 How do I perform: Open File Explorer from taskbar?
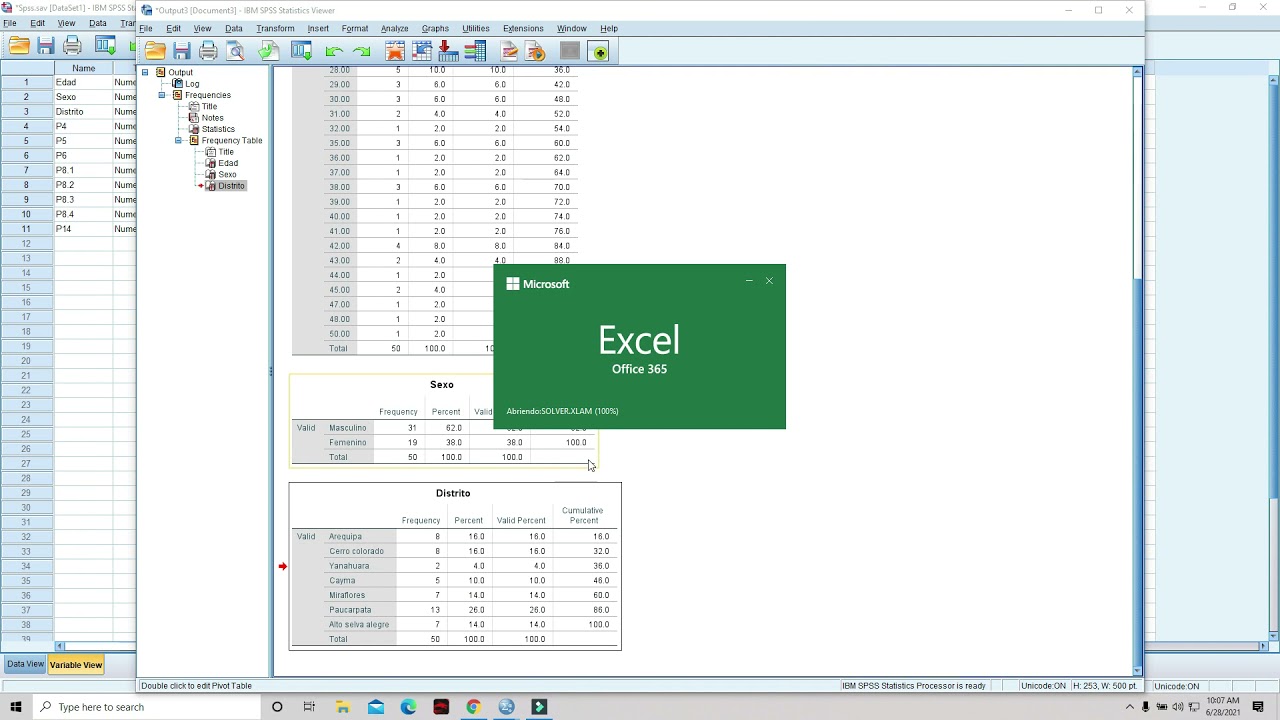[343, 707]
